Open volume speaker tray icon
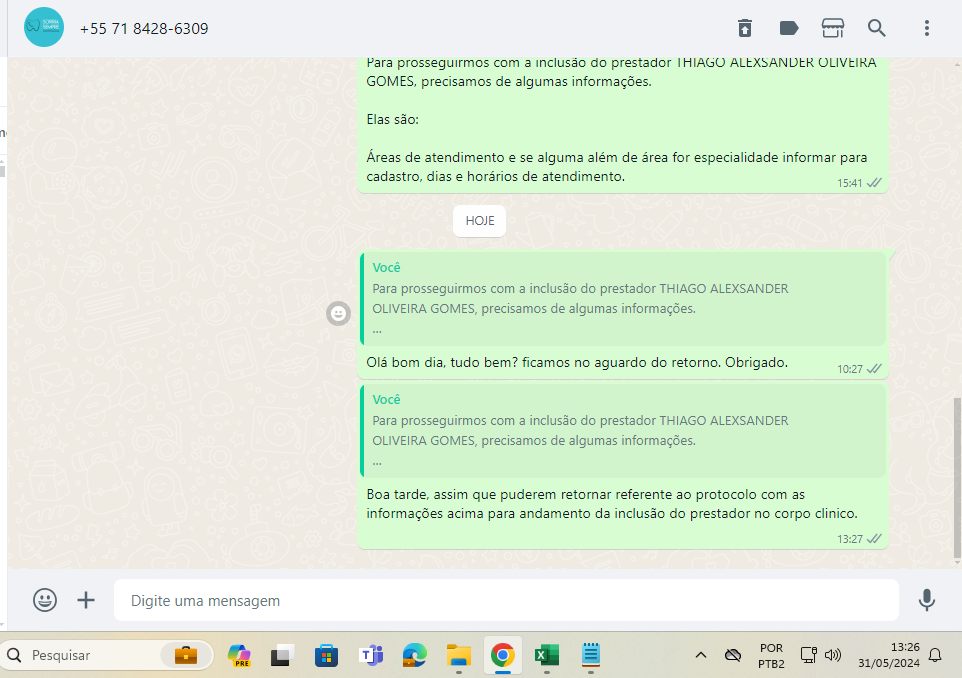Viewport: 962px width, 678px height. [833, 655]
